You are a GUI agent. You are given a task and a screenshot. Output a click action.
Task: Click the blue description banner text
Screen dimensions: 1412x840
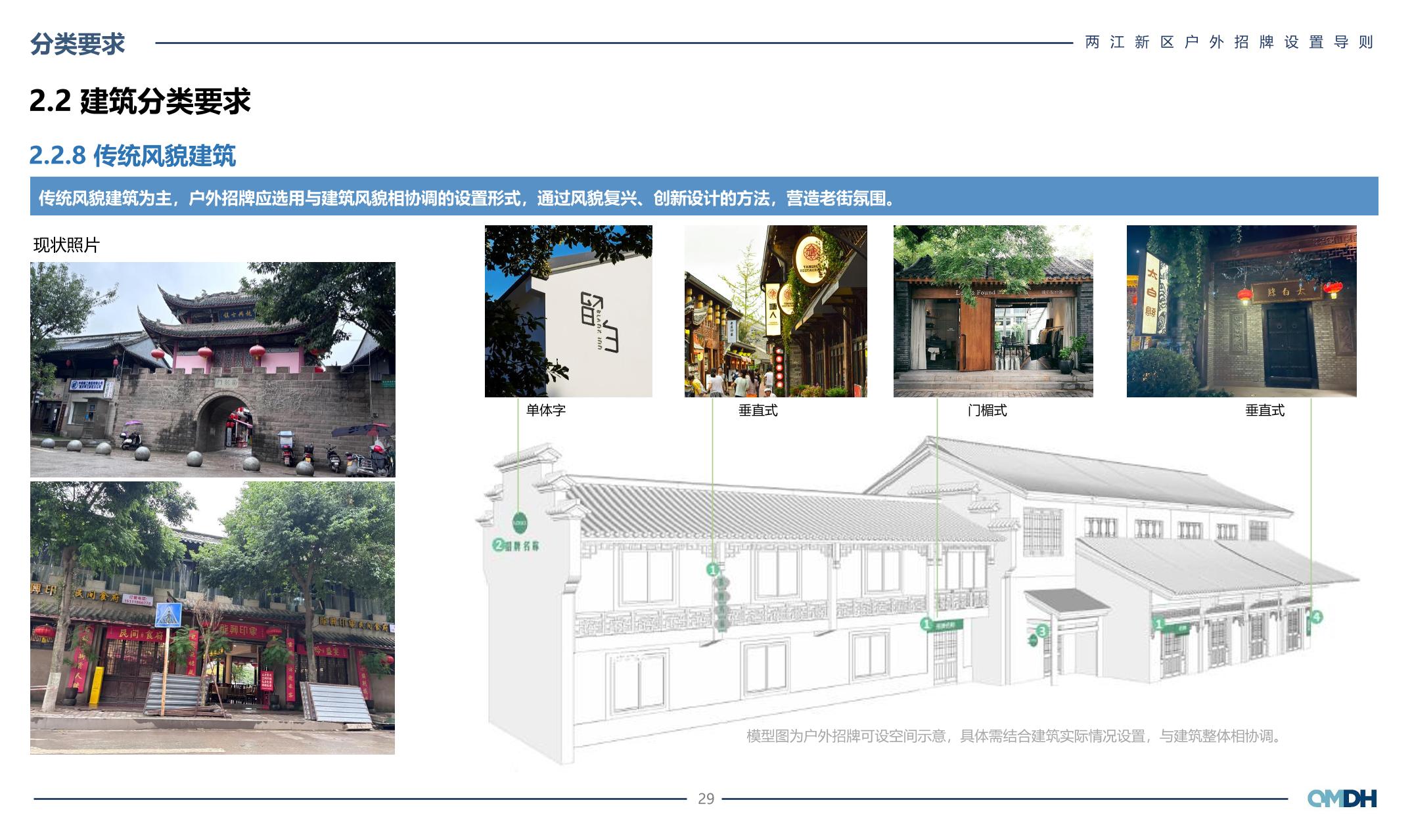click(467, 198)
